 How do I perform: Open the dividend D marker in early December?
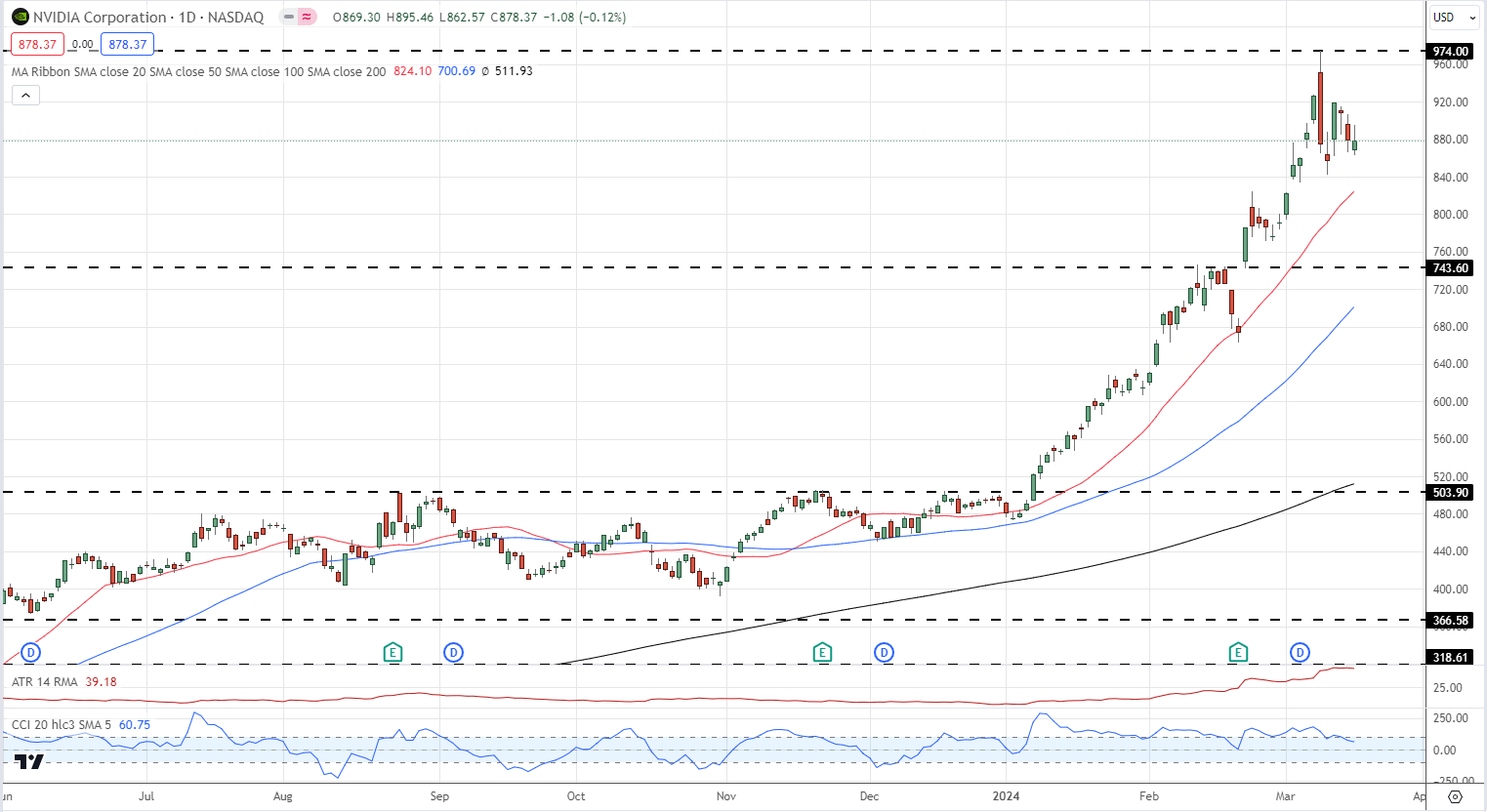click(x=884, y=652)
